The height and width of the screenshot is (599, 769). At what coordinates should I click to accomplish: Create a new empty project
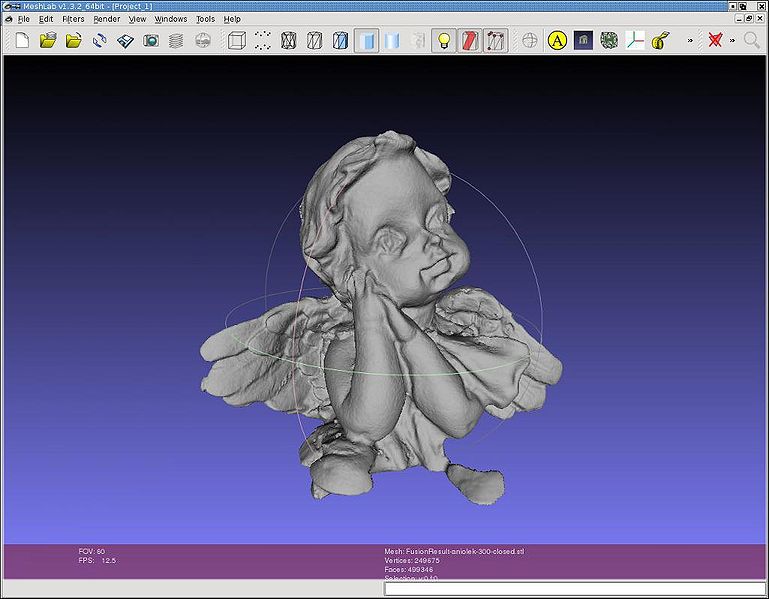pyautogui.click(x=22, y=40)
